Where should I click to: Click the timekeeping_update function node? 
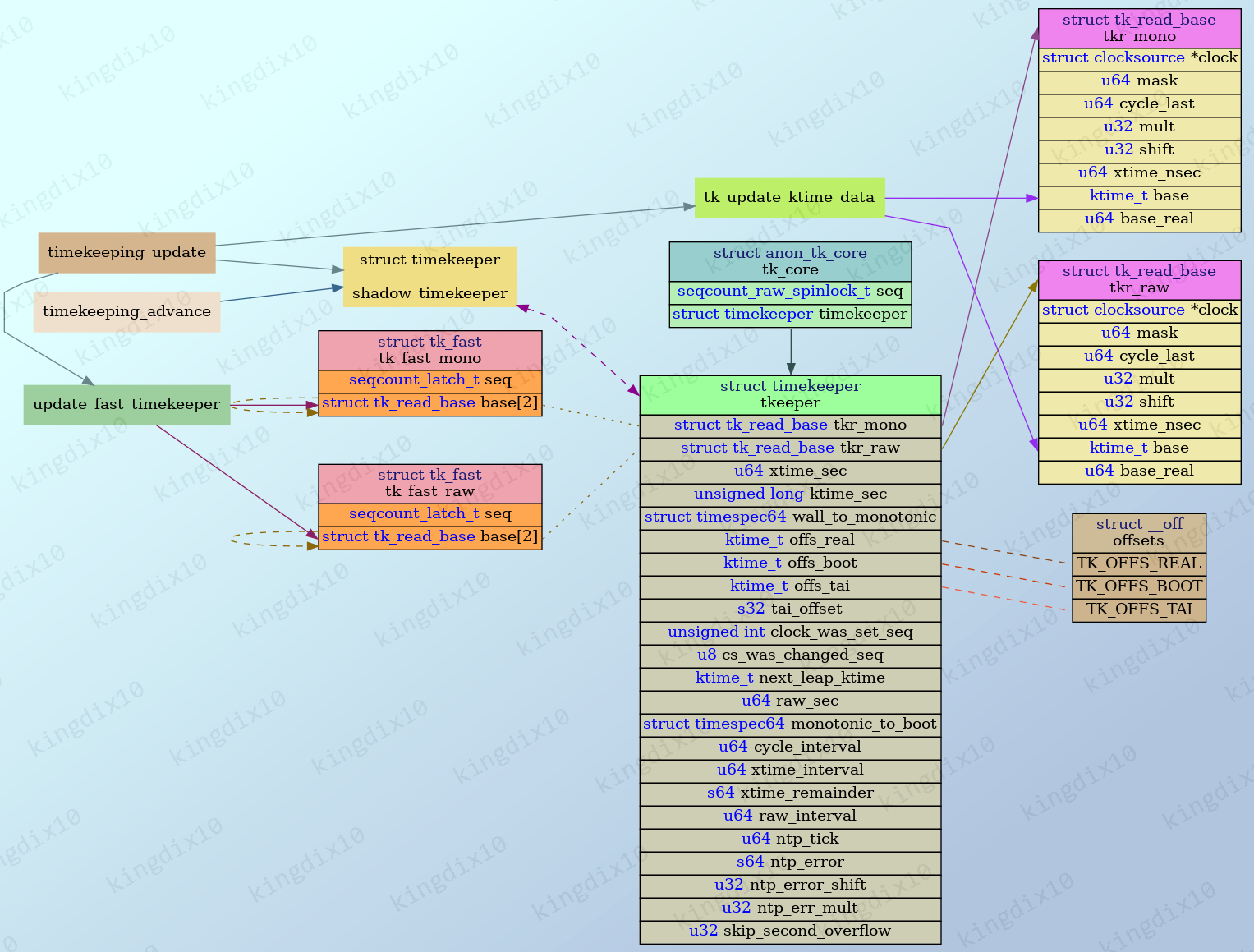tap(127, 253)
